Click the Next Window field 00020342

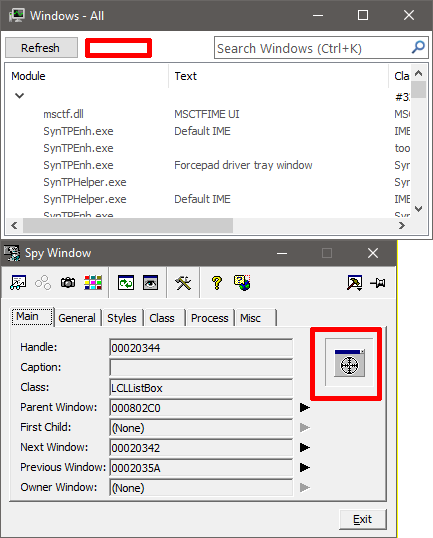coord(201,447)
